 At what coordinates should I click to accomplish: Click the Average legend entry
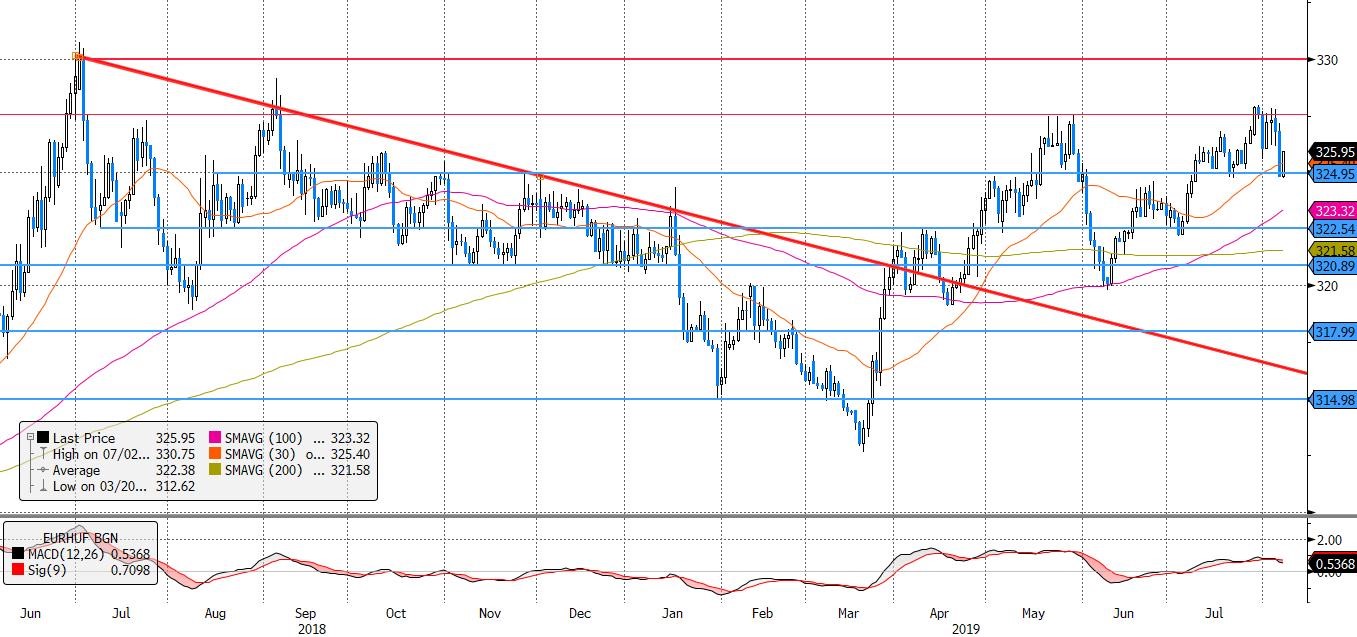point(77,470)
